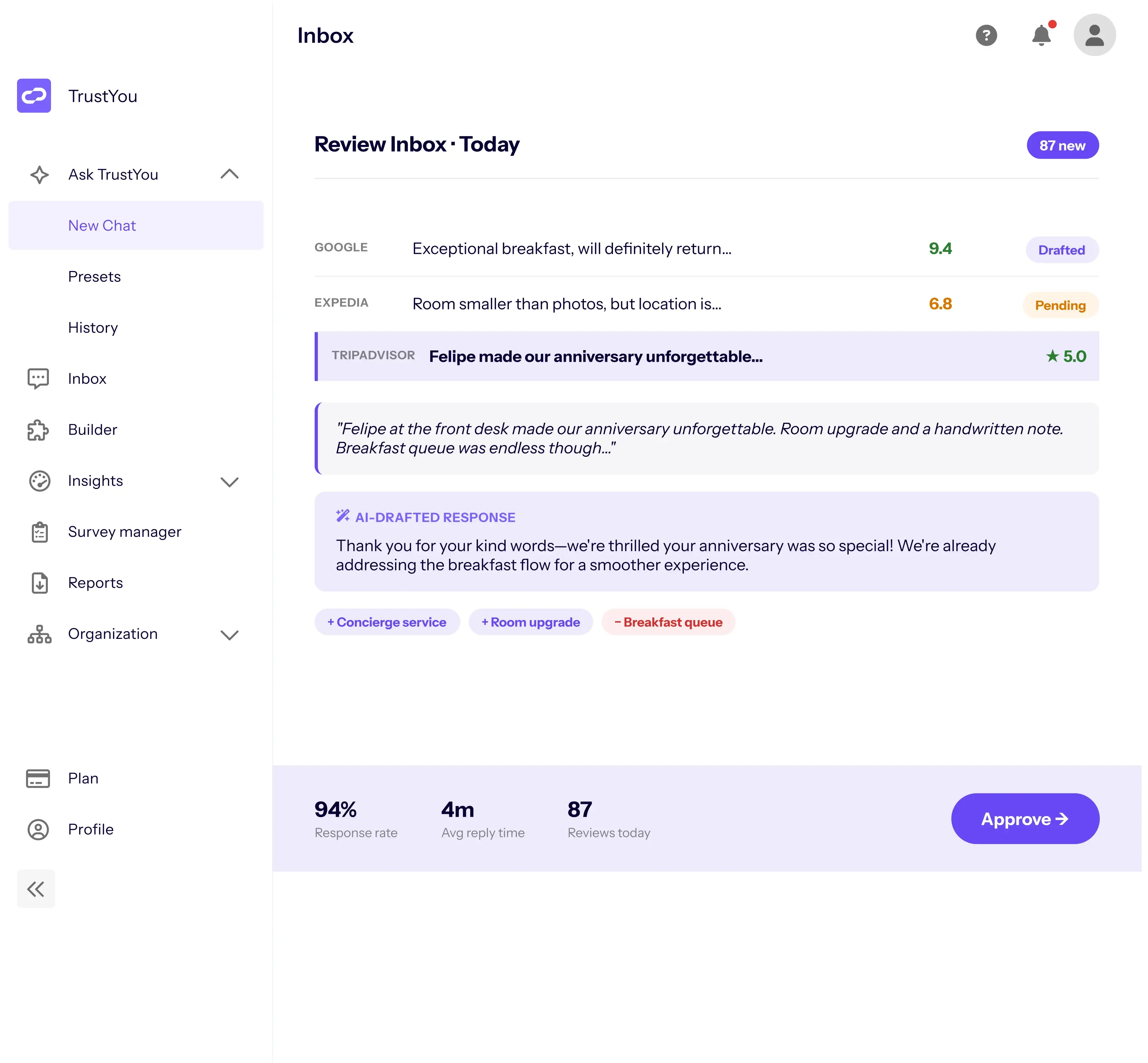The width and height of the screenshot is (1148, 1063).
Task: Open help via question mark icon
Action: point(986,35)
